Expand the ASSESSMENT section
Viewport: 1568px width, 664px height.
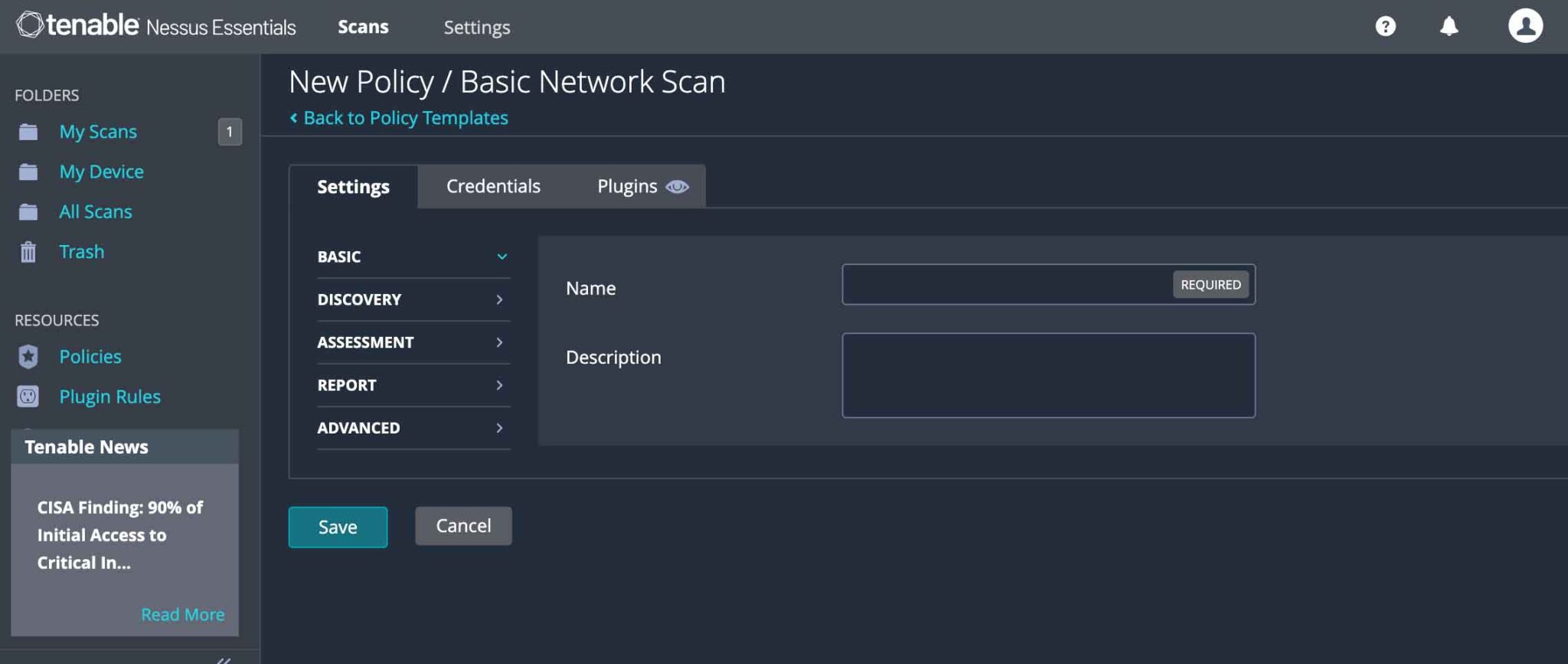[413, 342]
